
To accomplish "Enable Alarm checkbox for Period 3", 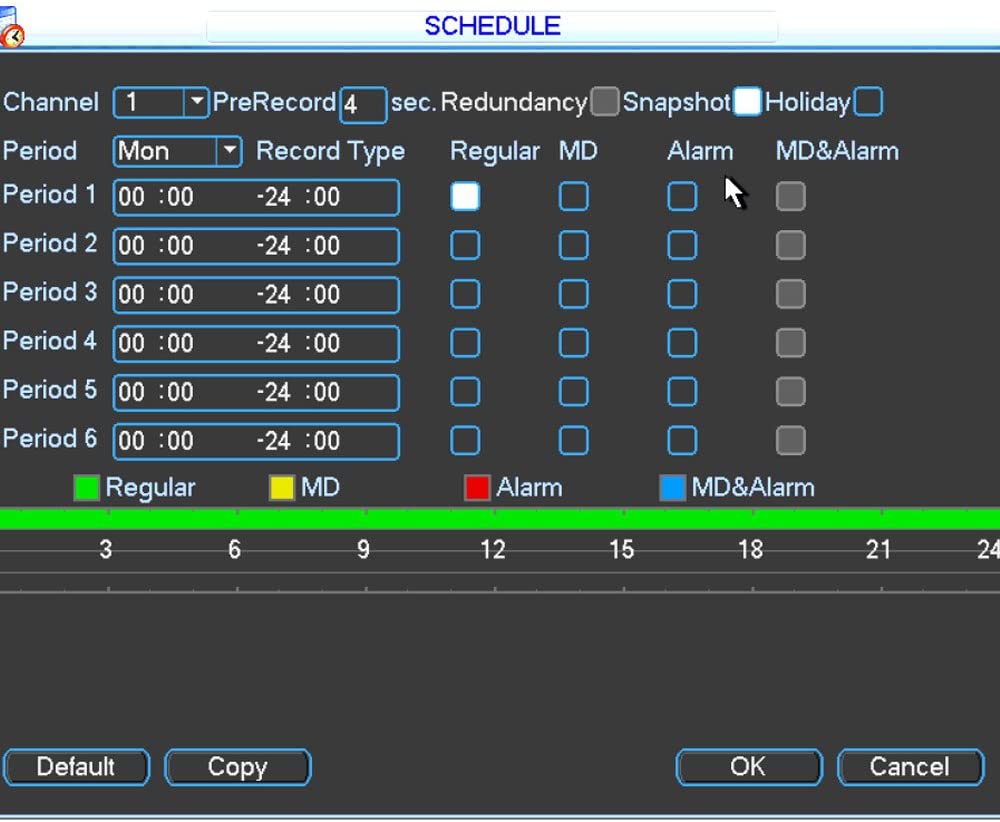I will tap(682, 294).
